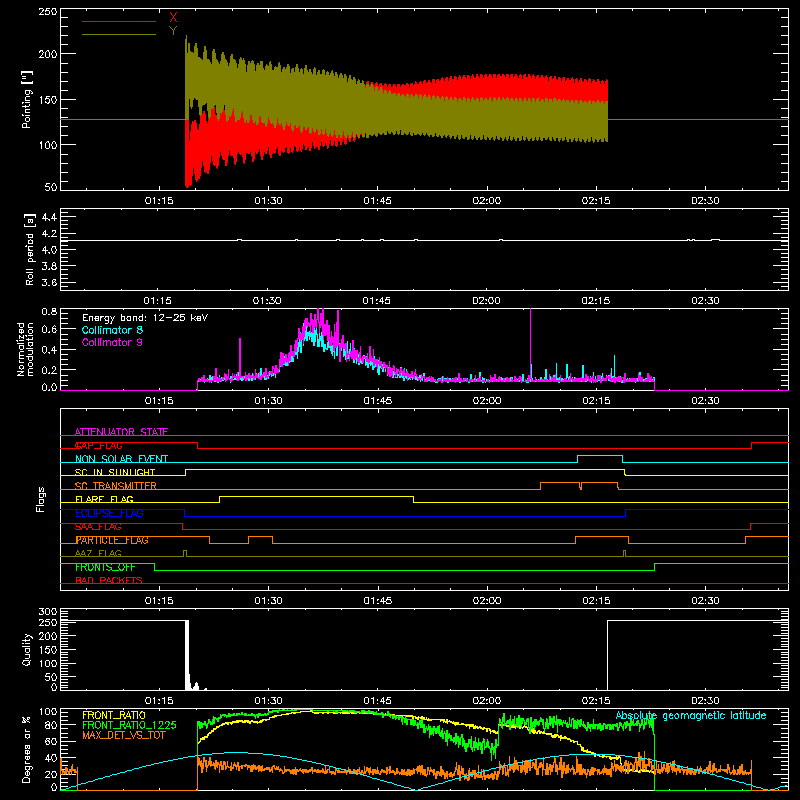Screen dimensions: 800x800
Task: Click the 01:15 tick label under Quality plot
Action: [x=159, y=701]
